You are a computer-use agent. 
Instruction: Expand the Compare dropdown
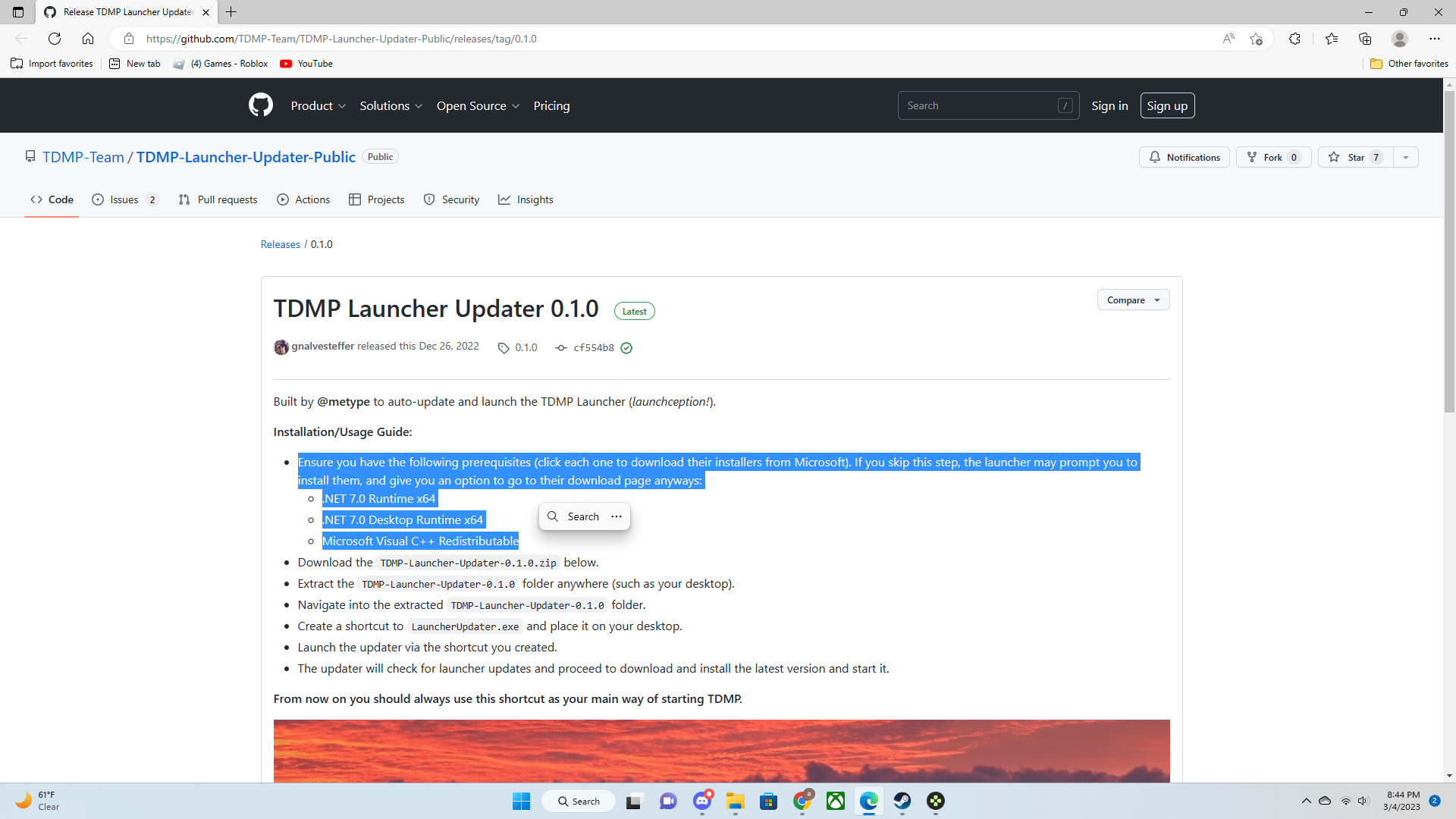coord(1133,300)
